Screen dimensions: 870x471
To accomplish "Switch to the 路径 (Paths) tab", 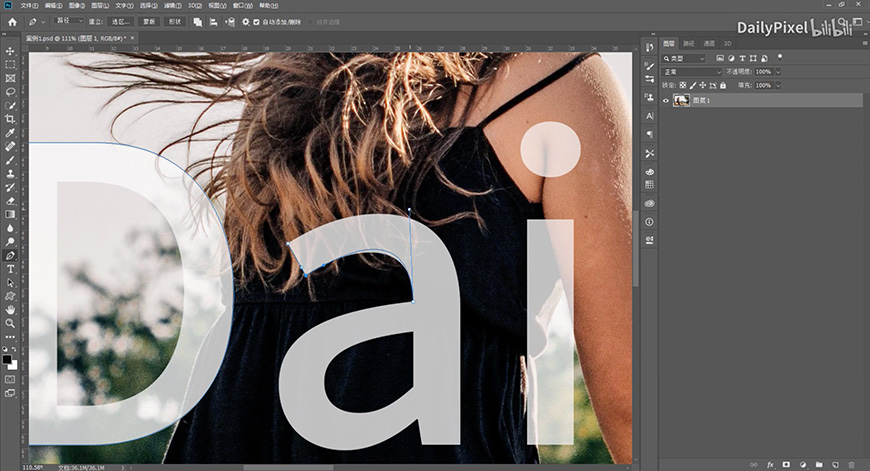I will [689, 43].
